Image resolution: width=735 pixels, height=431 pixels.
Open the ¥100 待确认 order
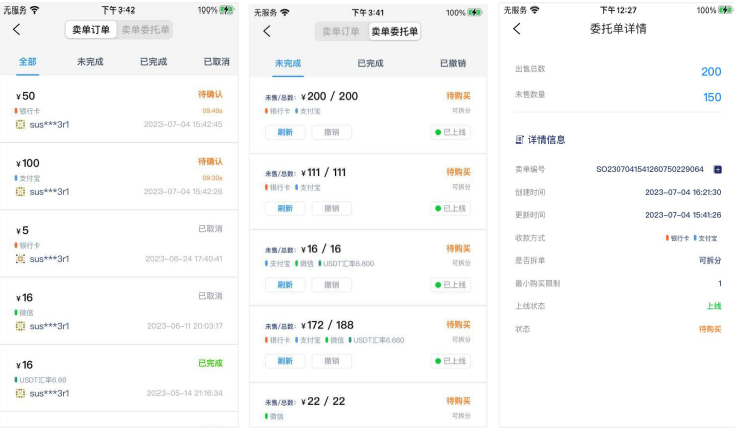tap(119, 176)
